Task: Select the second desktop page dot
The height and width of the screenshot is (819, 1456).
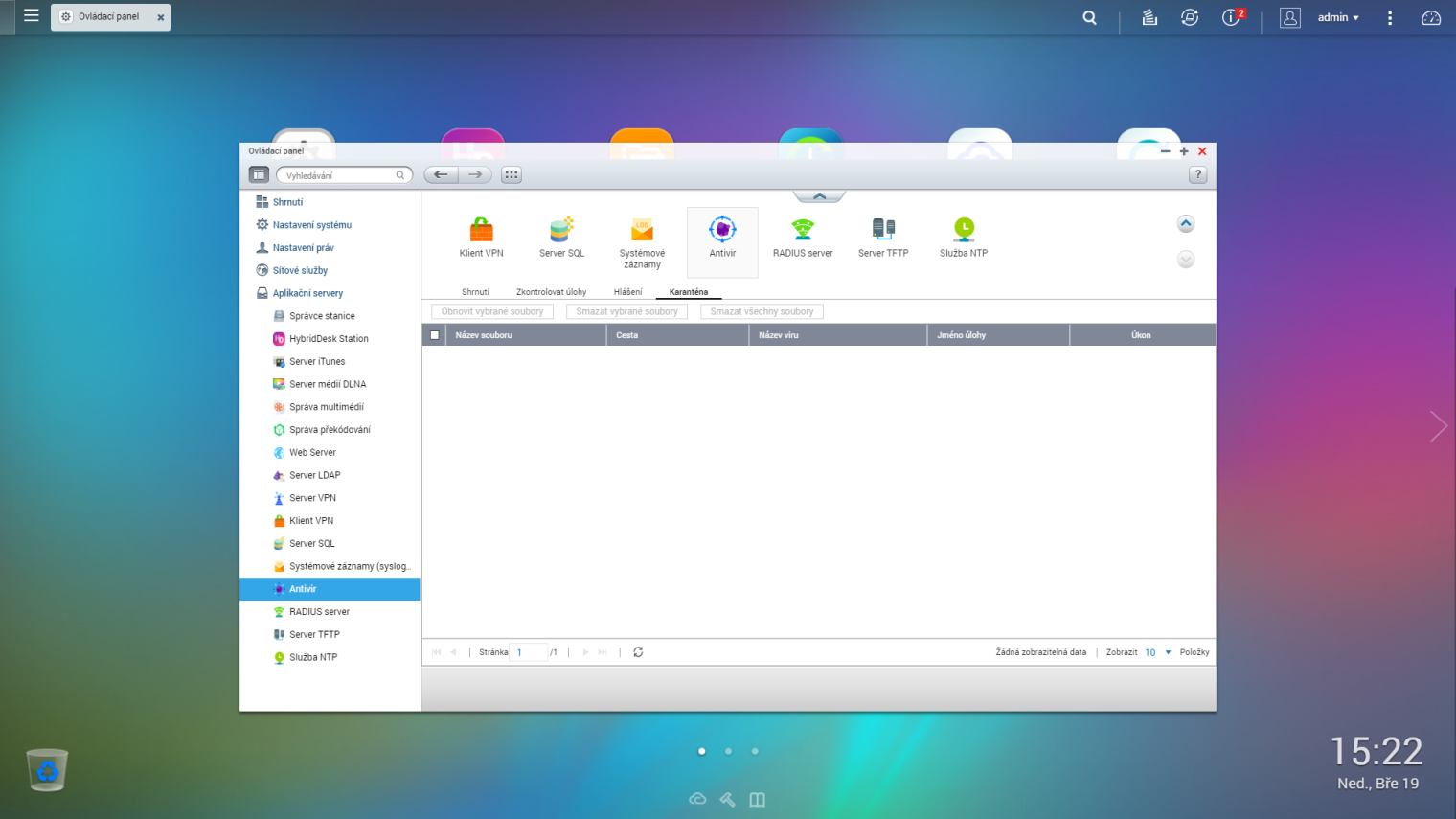Action: [x=728, y=751]
